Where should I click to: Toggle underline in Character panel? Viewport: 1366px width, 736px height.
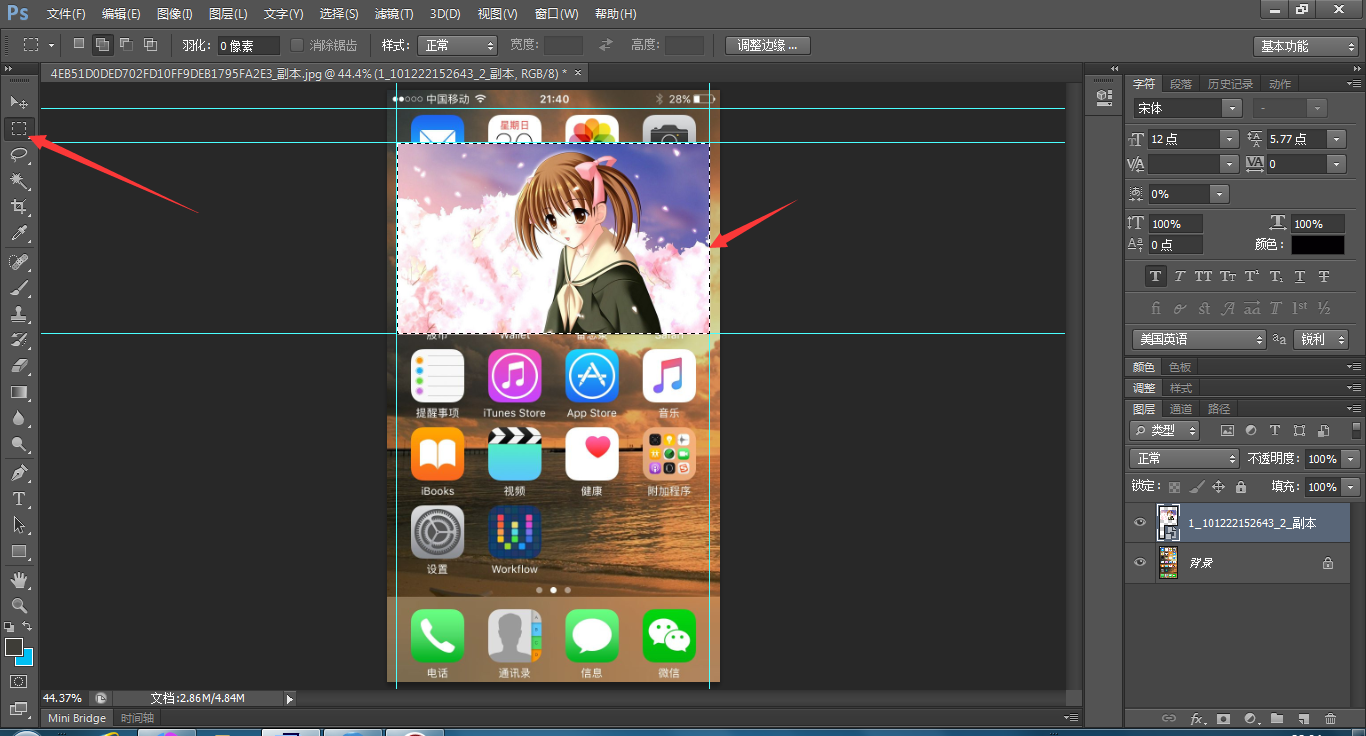[x=1300, y=276]
